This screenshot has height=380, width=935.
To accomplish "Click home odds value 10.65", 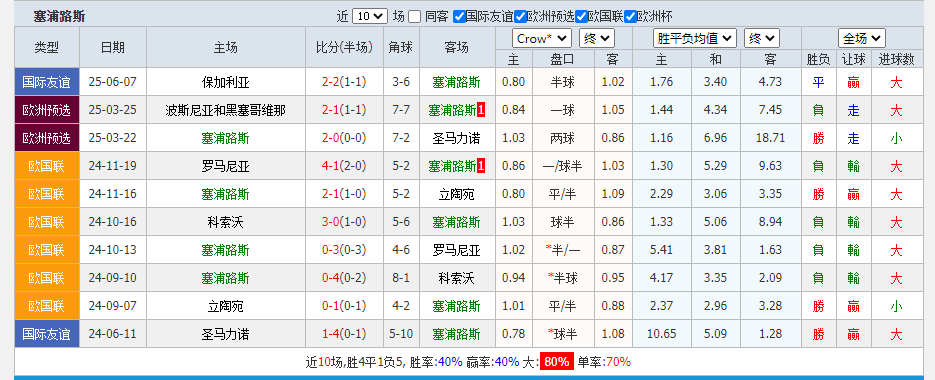I will (661, 334).
